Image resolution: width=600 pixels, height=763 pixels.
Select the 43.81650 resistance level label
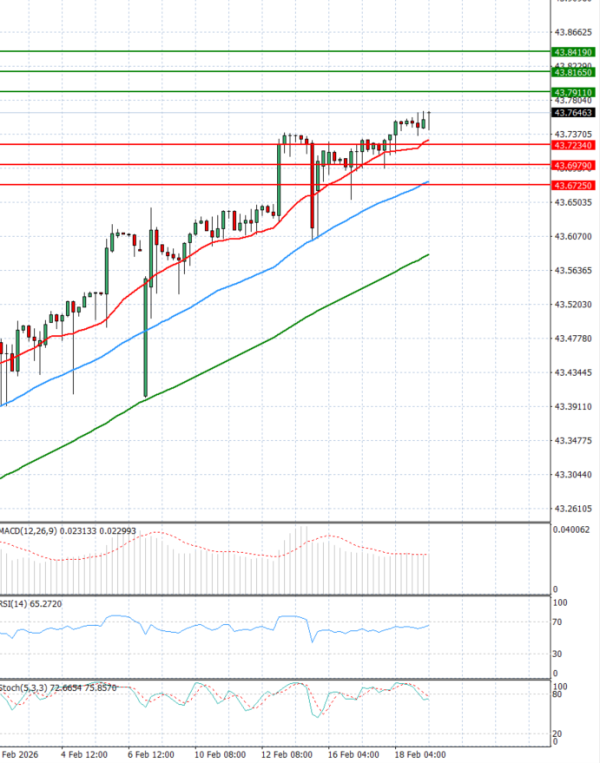573,72
